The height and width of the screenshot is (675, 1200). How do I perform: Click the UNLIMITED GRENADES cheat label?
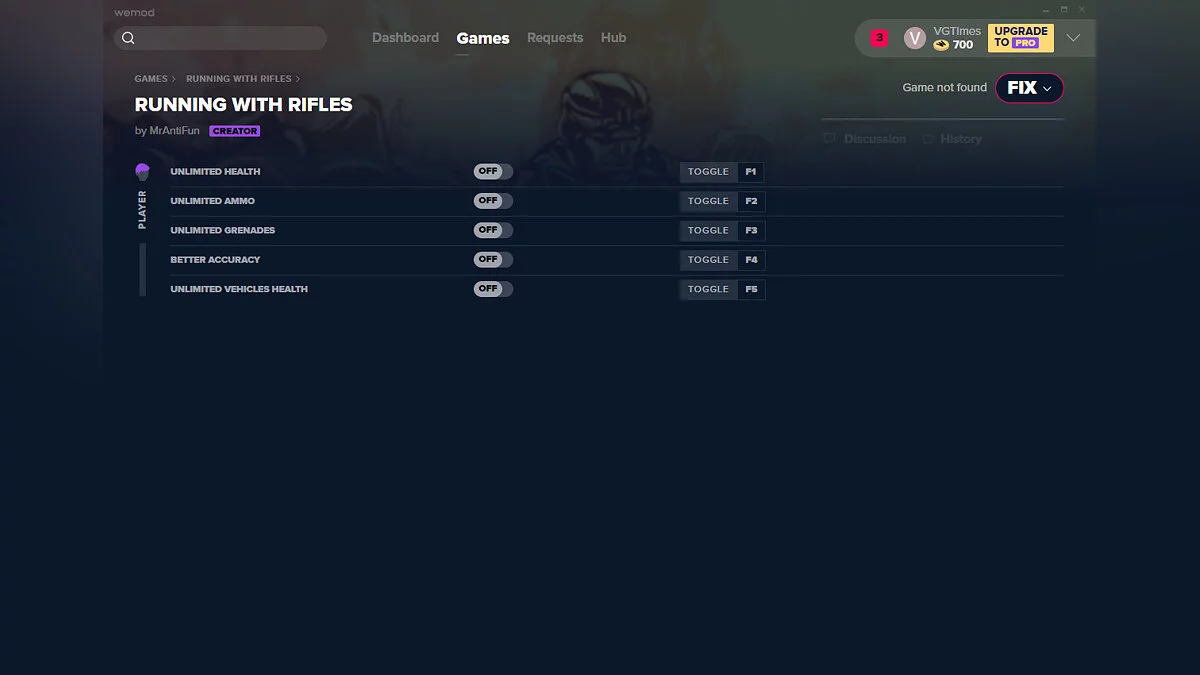pos(222,230)
